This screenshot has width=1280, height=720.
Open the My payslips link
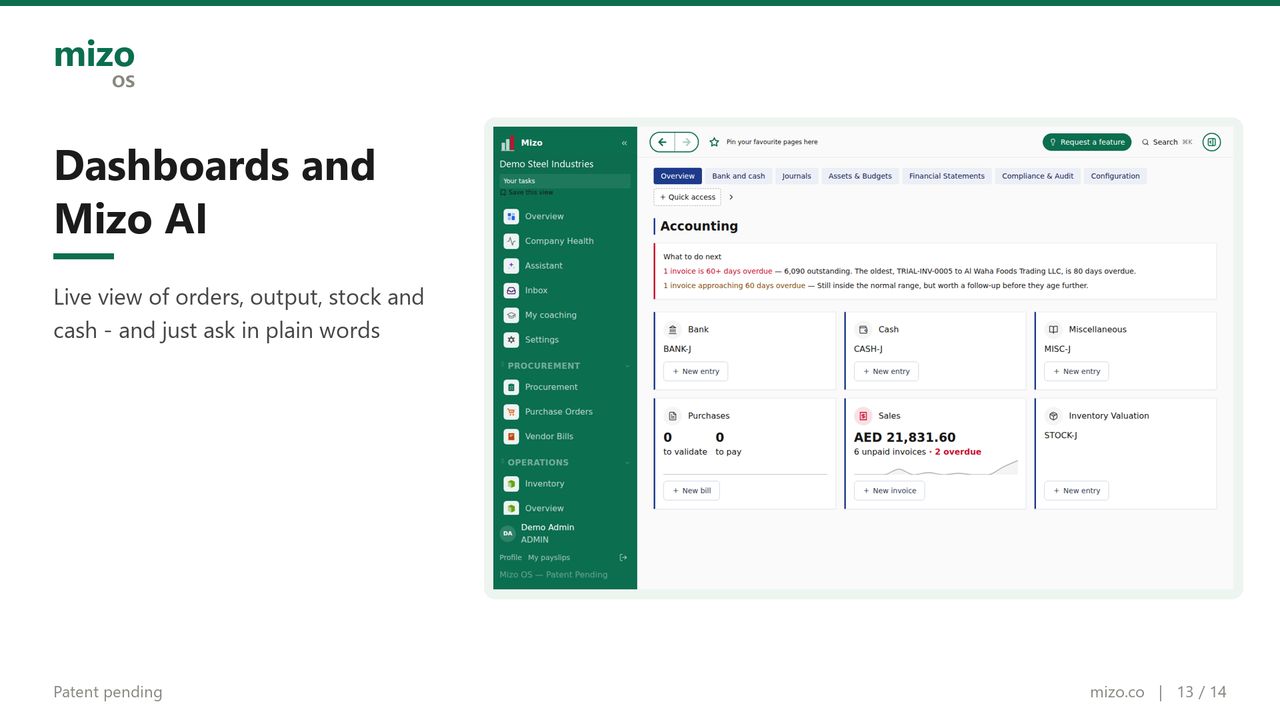click(x=549, y=558)
